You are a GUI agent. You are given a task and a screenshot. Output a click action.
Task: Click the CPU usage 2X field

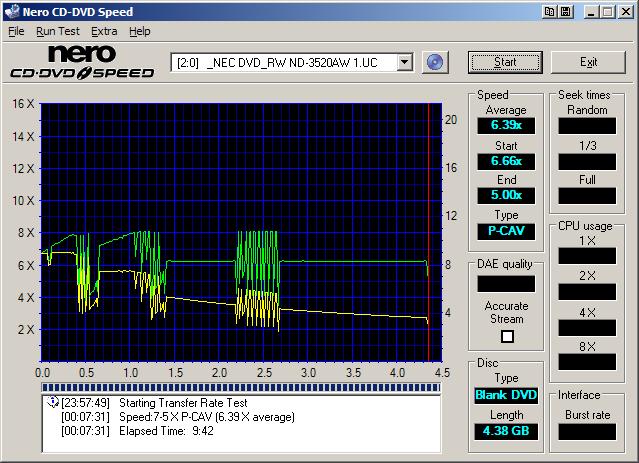click(587, 292)
